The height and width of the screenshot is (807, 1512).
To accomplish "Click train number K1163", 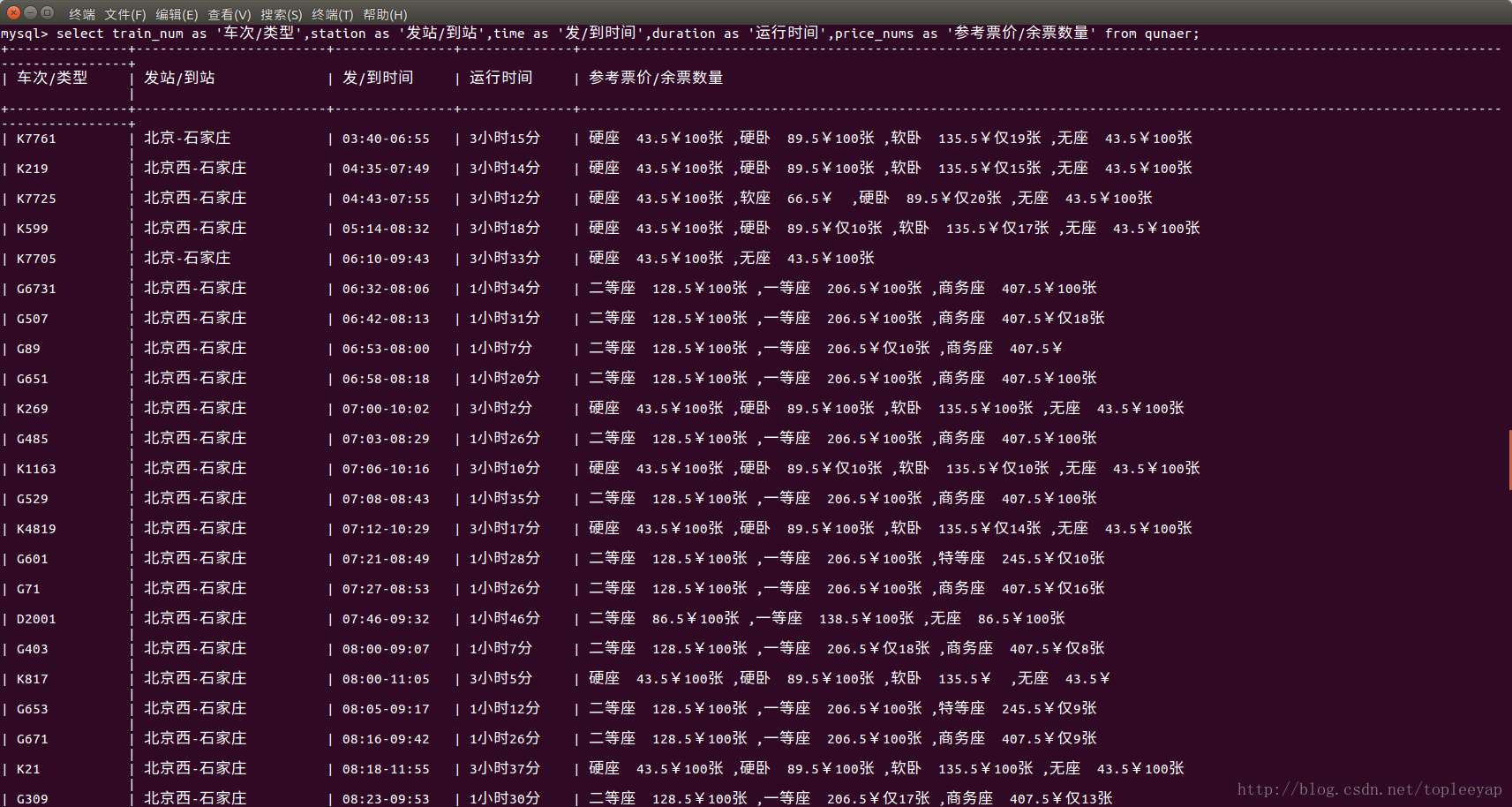I will click(36, 469).
